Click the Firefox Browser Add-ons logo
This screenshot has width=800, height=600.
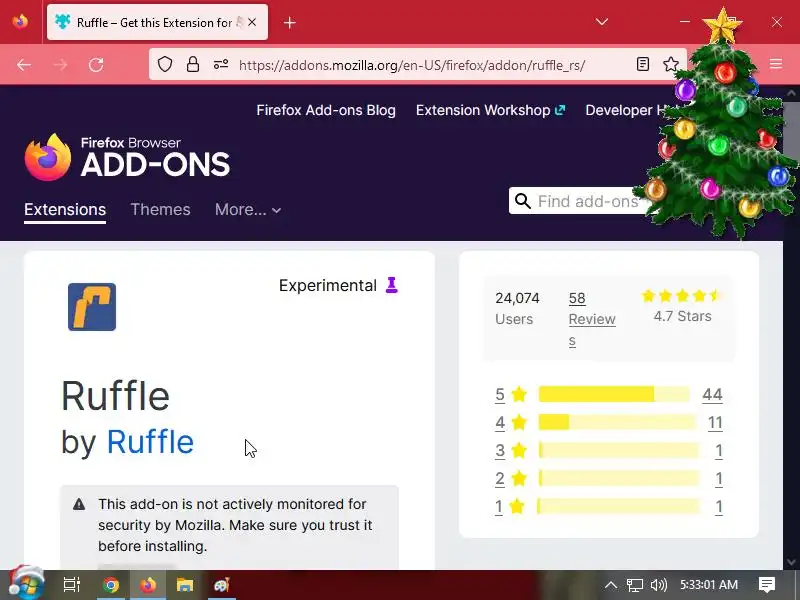click(x=128, y=157)
